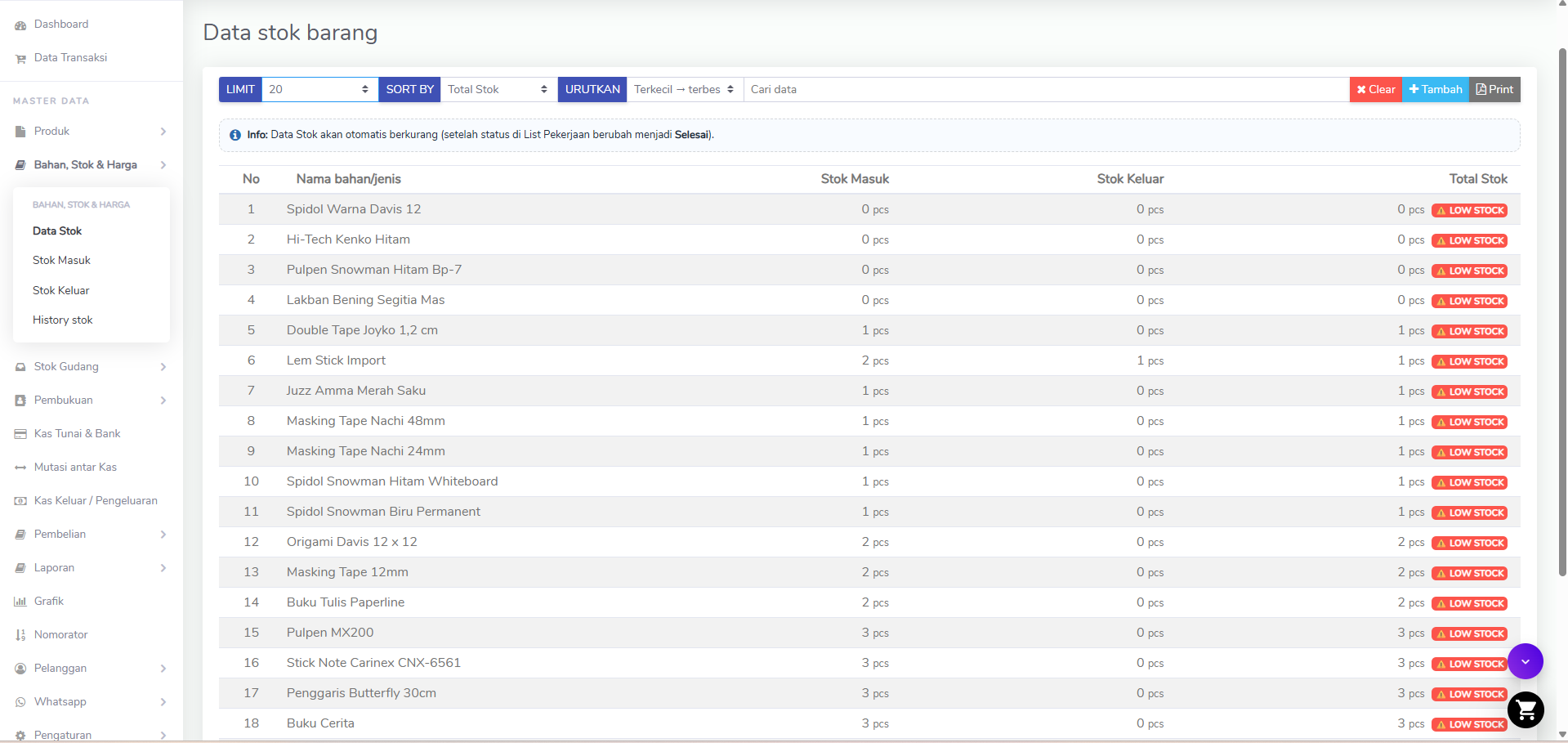Expand the Produk menu chevron
The width and height of the screenshot is (1568, 743).
(x=163, y=132)
